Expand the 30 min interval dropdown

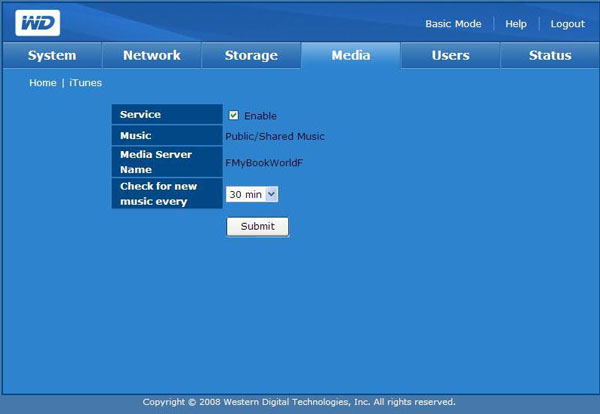tap(251, 194)
